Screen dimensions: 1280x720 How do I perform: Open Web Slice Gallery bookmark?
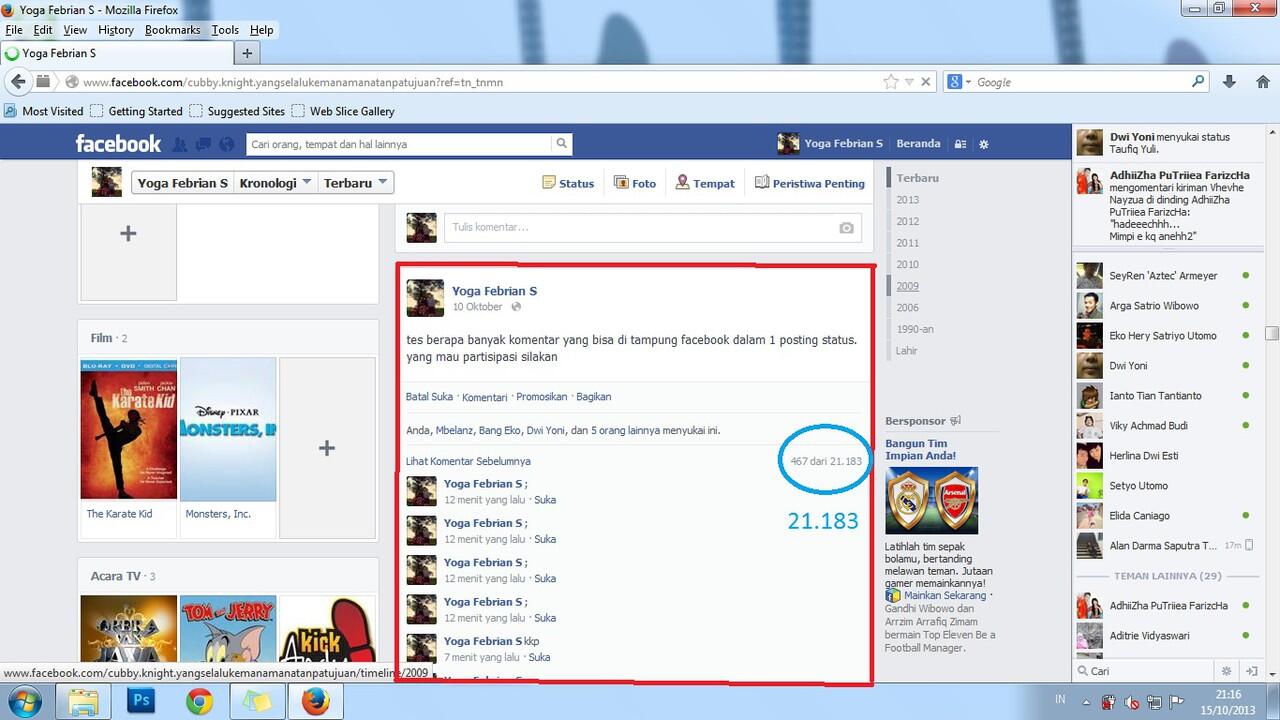pyautogui.click(x=343, y=111)
